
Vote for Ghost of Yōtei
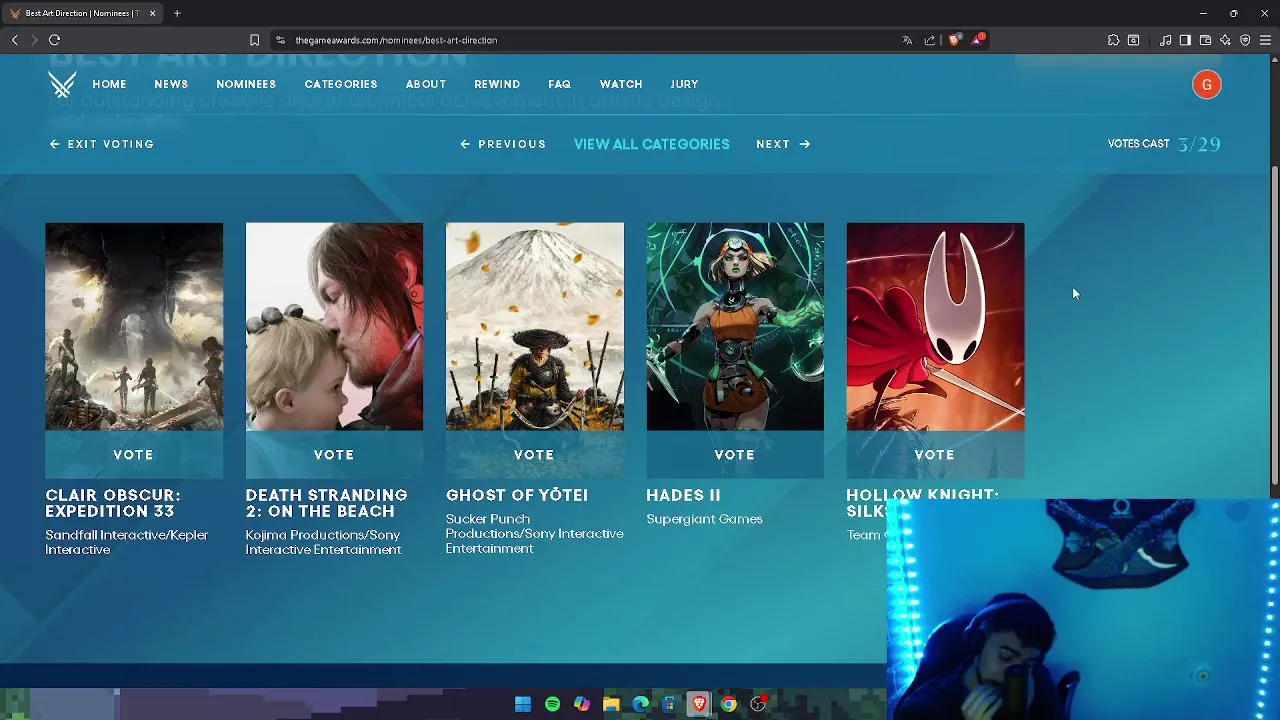[x=534, y=455]
